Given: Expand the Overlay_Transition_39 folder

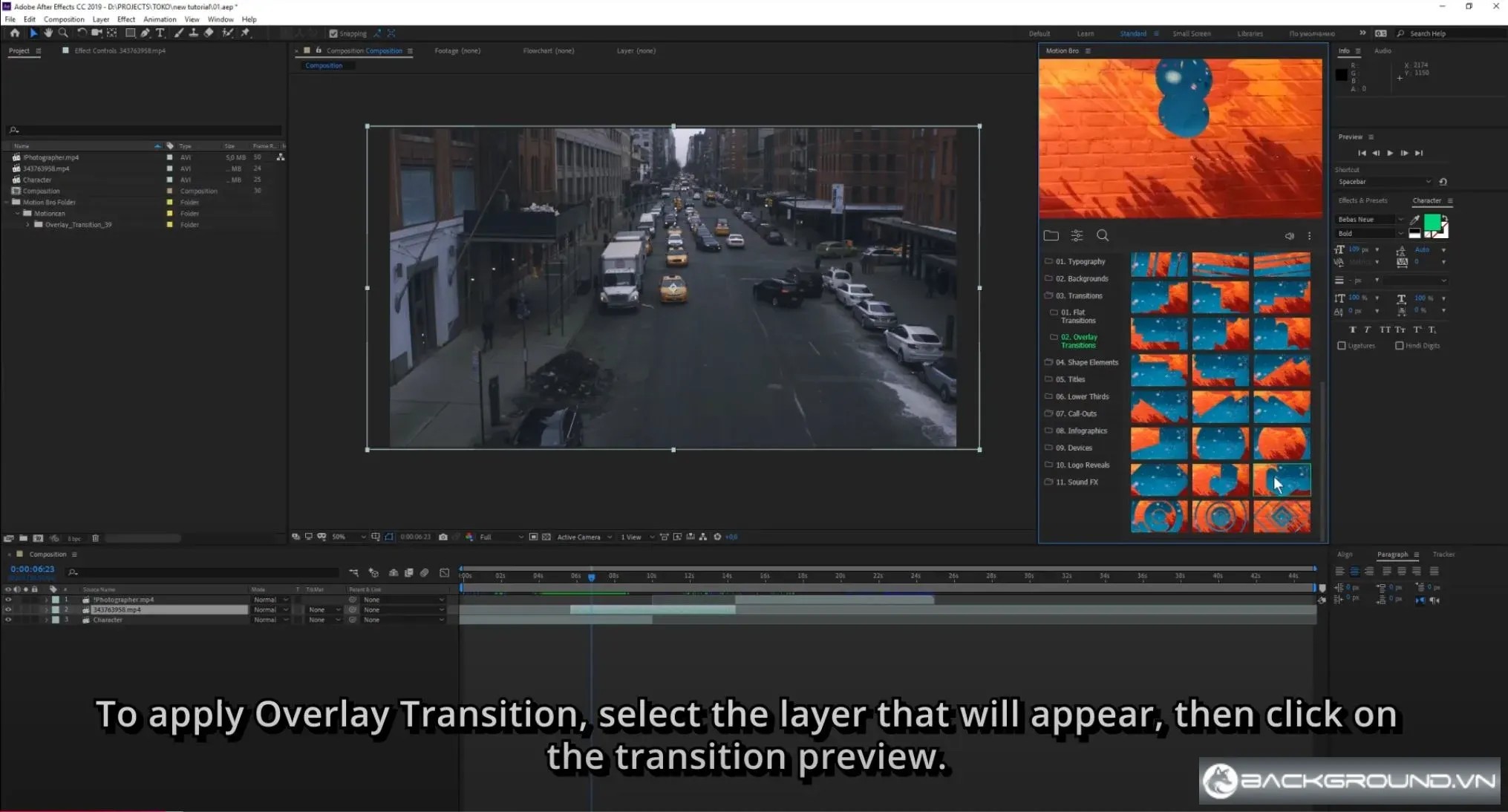Looking at the screenshot, I should tap(27, 225).
